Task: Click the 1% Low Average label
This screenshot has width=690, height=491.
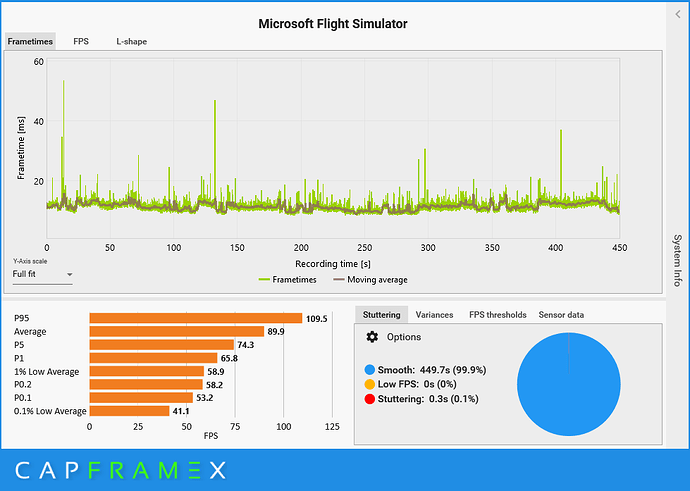Action: (x=46, y=372)
